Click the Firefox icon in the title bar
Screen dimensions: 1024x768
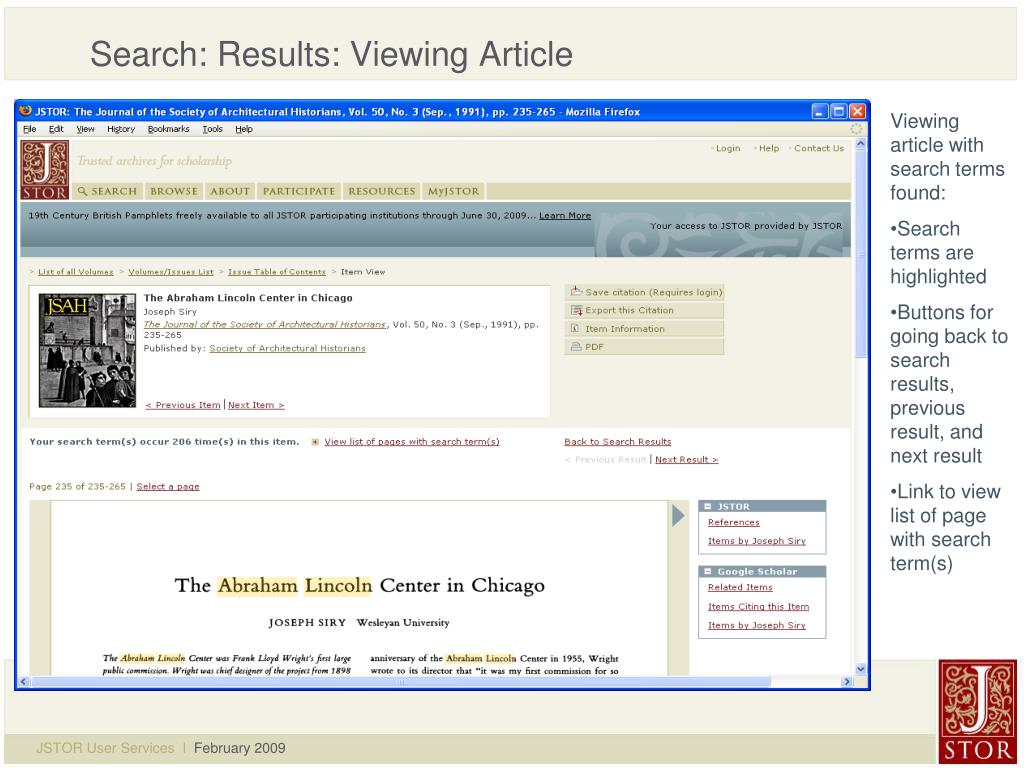[x=25, y=111]
